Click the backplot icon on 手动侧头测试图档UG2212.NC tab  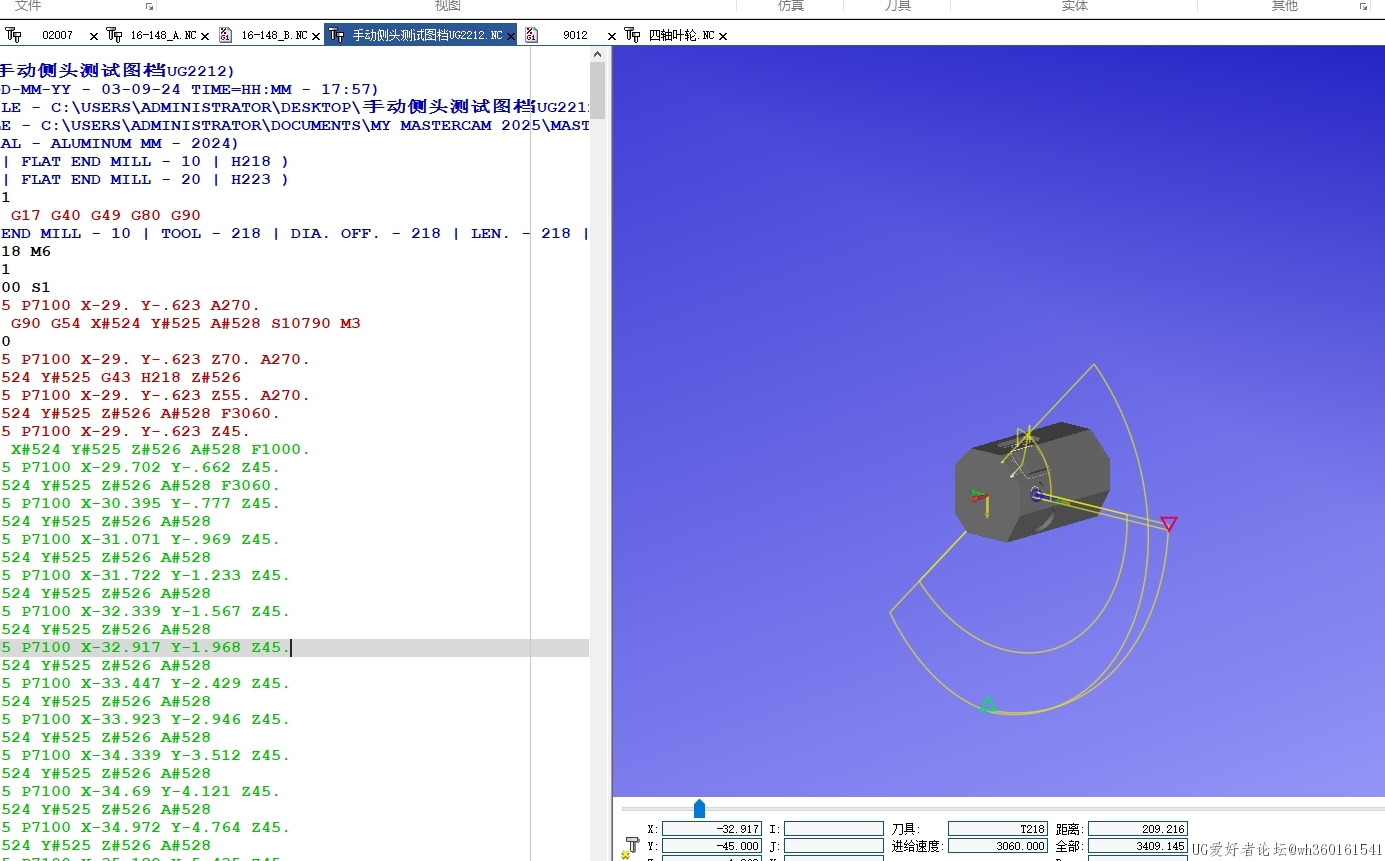pyautogui.click(x=336, y=35)
